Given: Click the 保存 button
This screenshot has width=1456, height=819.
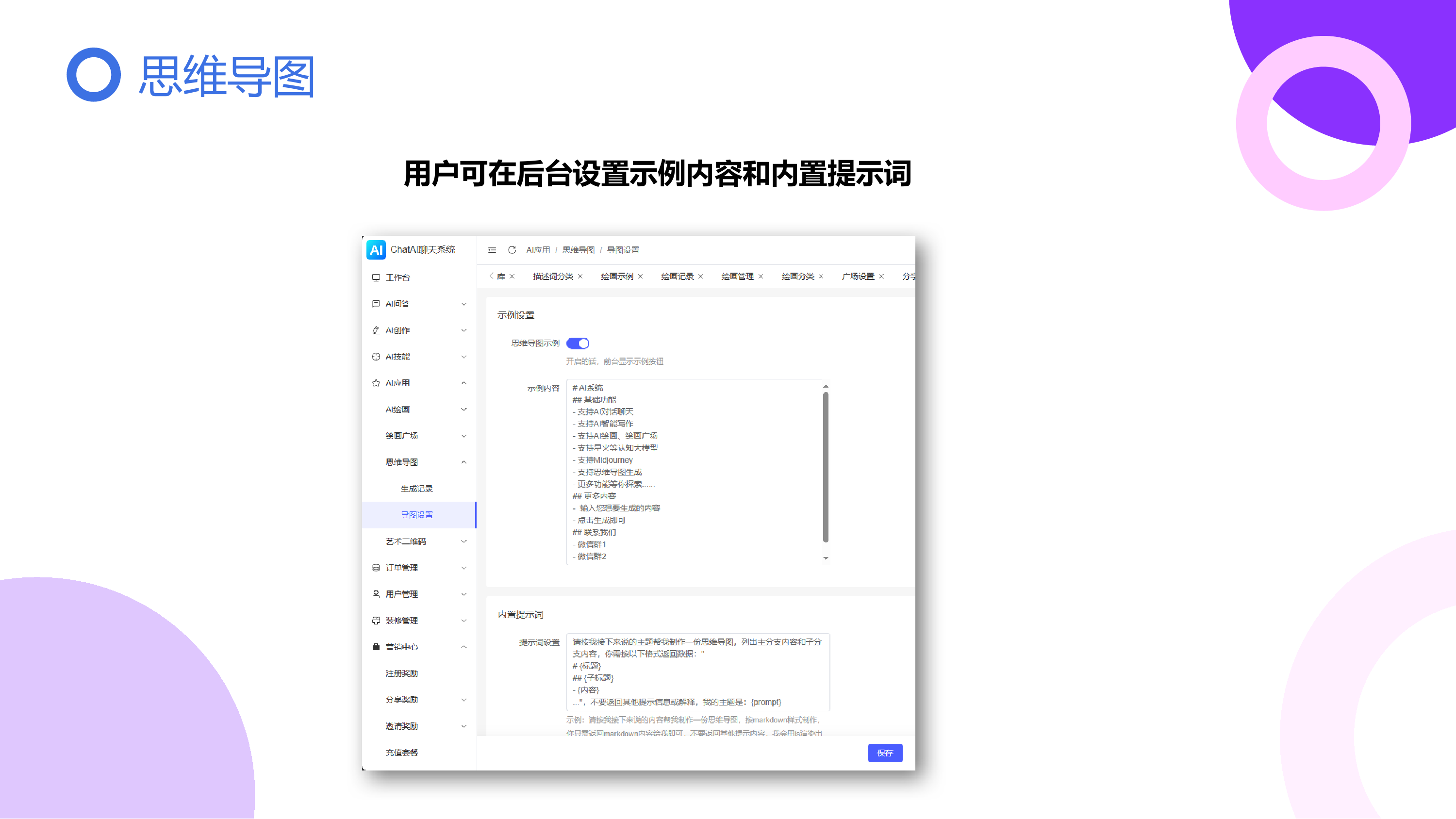Looking at the screenshot, I should (x=885, y=753).
